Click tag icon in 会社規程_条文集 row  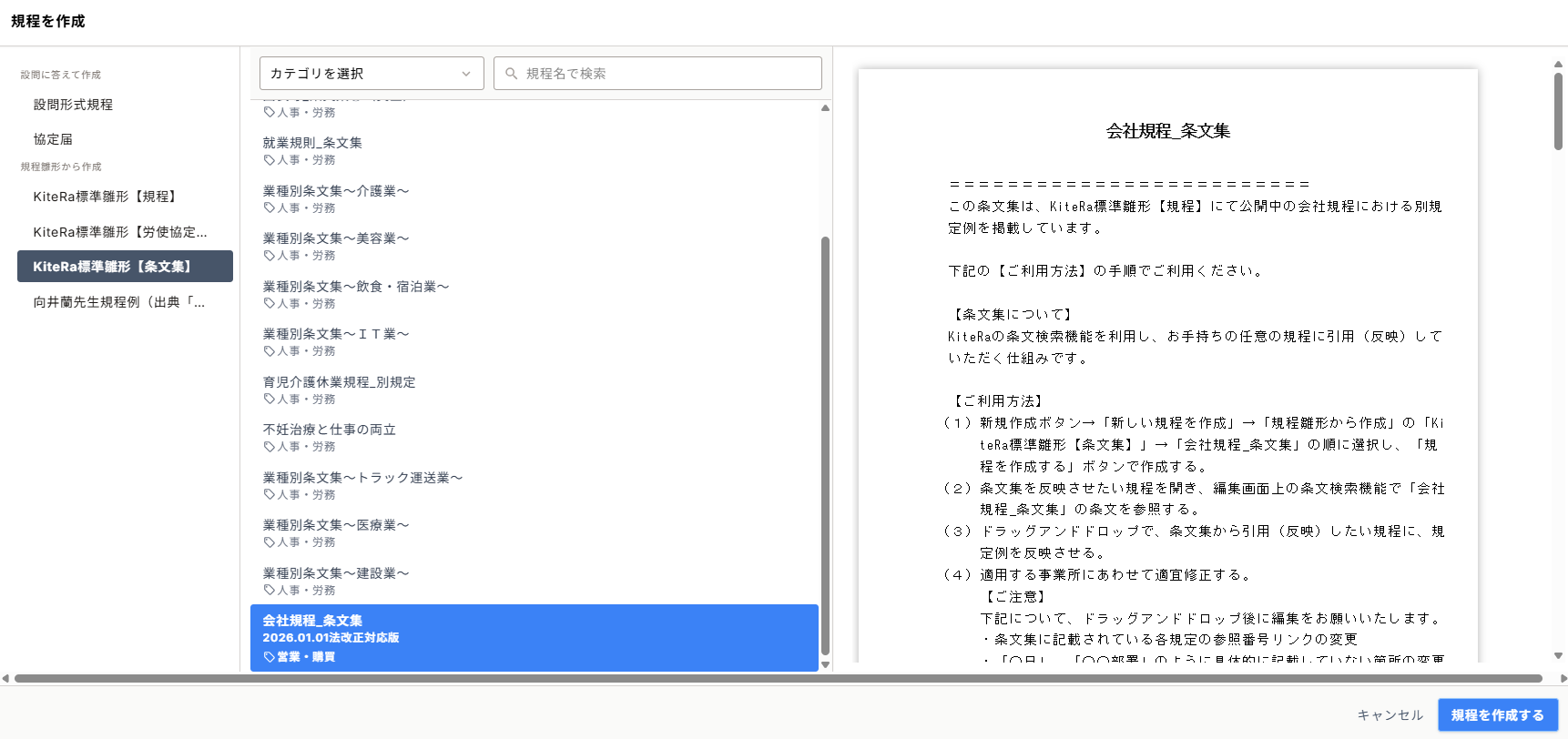270,657
